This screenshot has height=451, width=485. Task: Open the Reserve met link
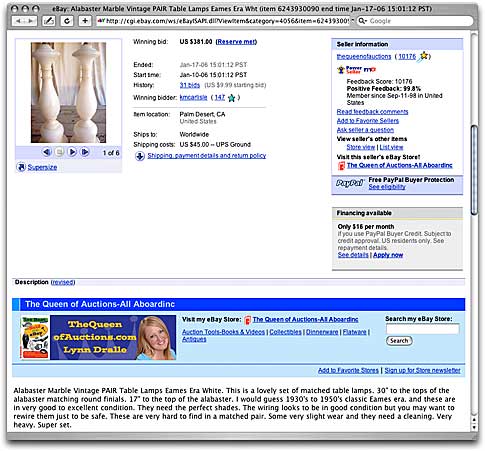click(236, 42)
